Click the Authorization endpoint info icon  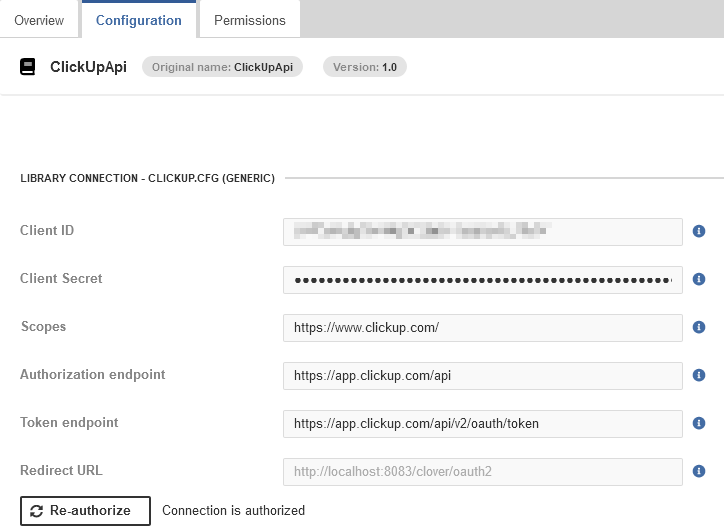[x=699, y=375]
